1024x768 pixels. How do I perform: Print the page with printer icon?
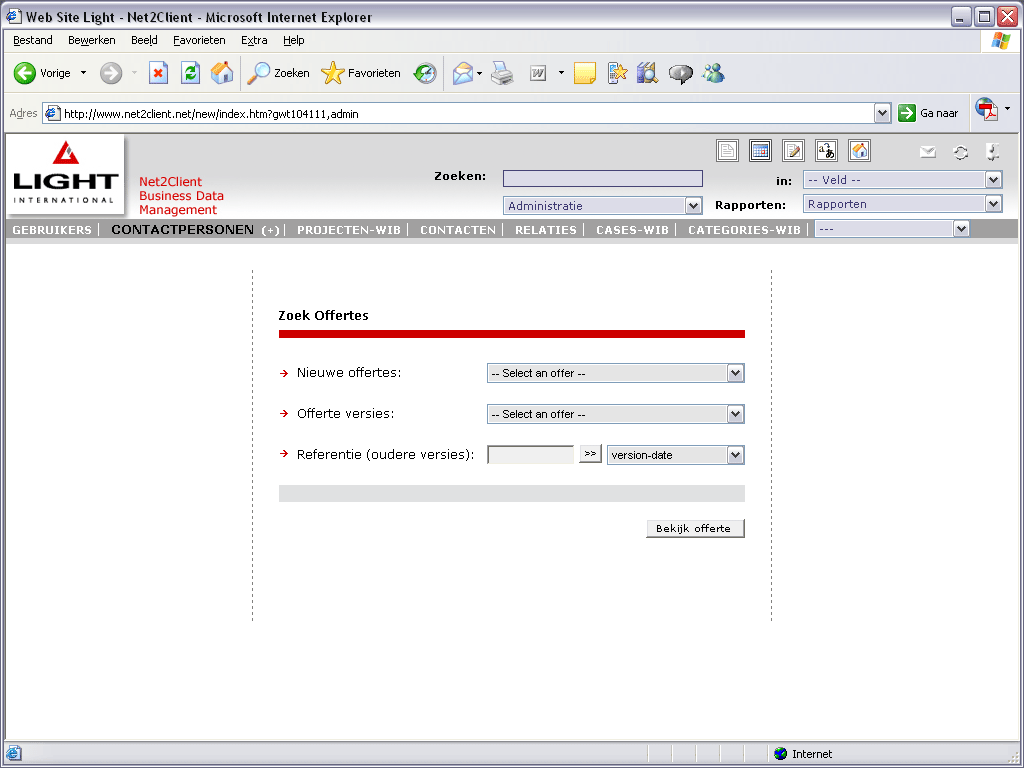coord(502,73)
